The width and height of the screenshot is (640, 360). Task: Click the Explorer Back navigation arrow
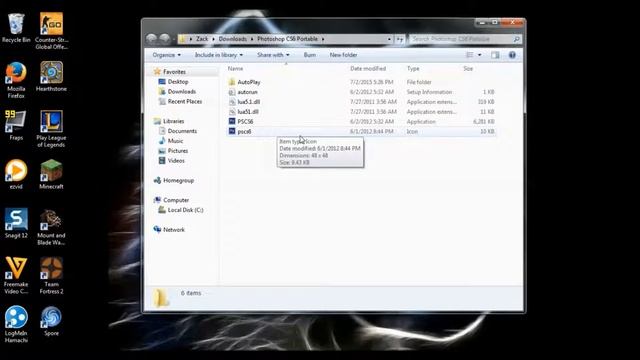(x=151, y=39)
